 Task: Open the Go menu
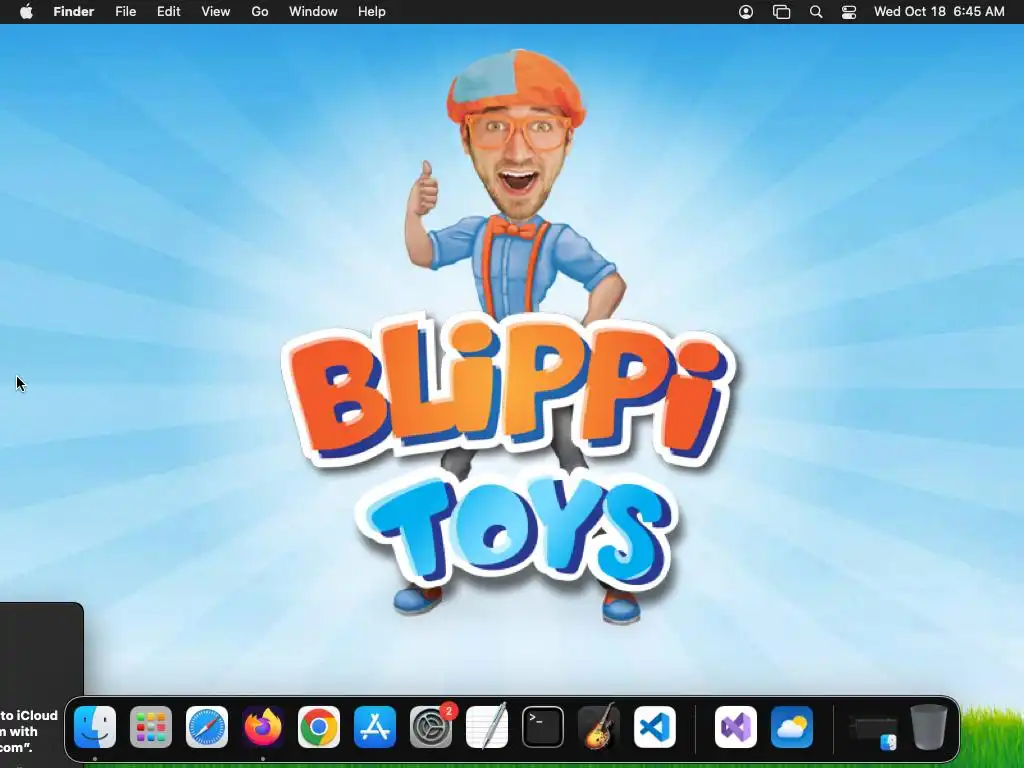pyautogui.click(x=260, y=12)
